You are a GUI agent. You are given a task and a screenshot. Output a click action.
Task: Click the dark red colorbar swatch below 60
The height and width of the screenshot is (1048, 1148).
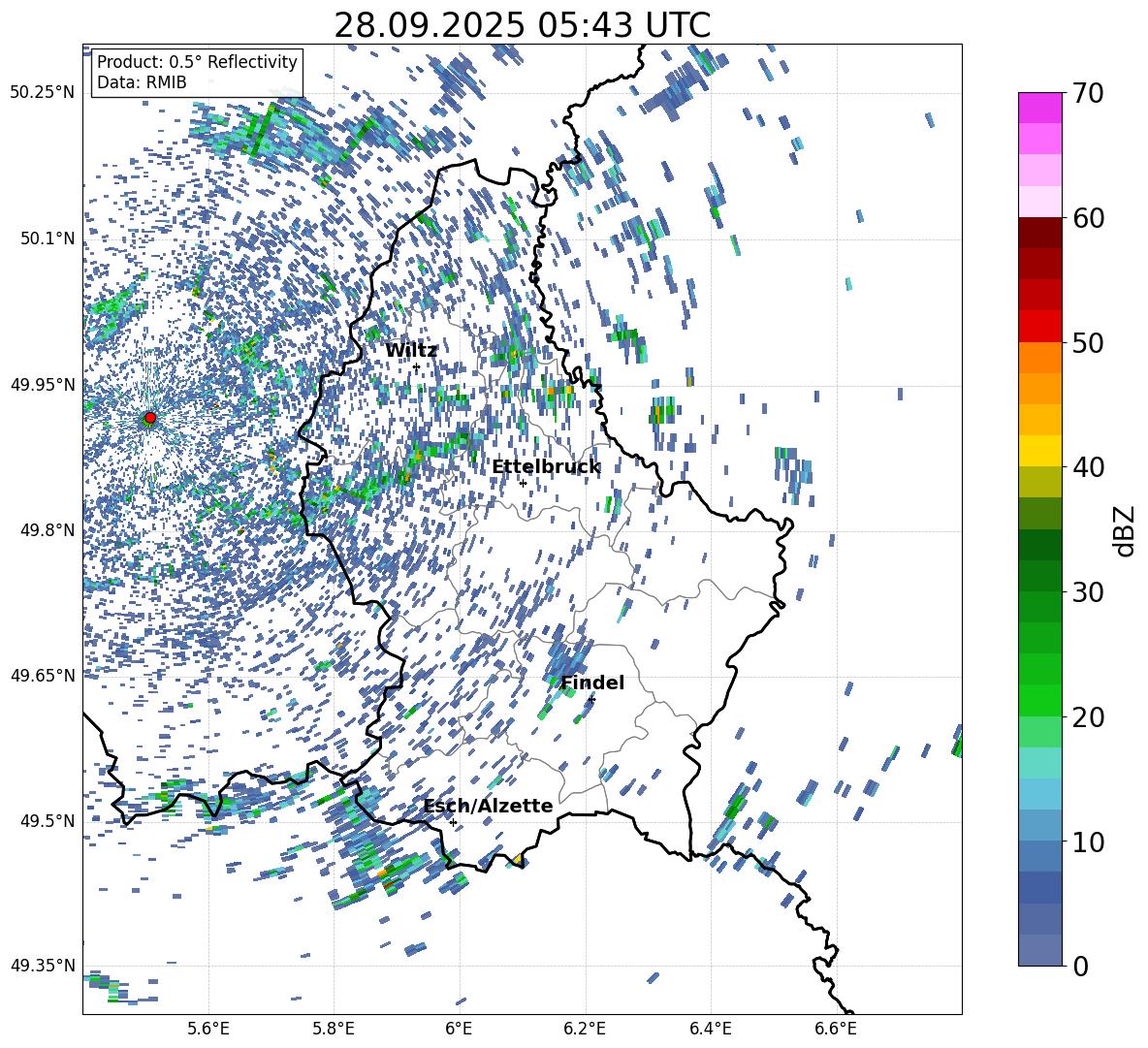coord(1039,233)
